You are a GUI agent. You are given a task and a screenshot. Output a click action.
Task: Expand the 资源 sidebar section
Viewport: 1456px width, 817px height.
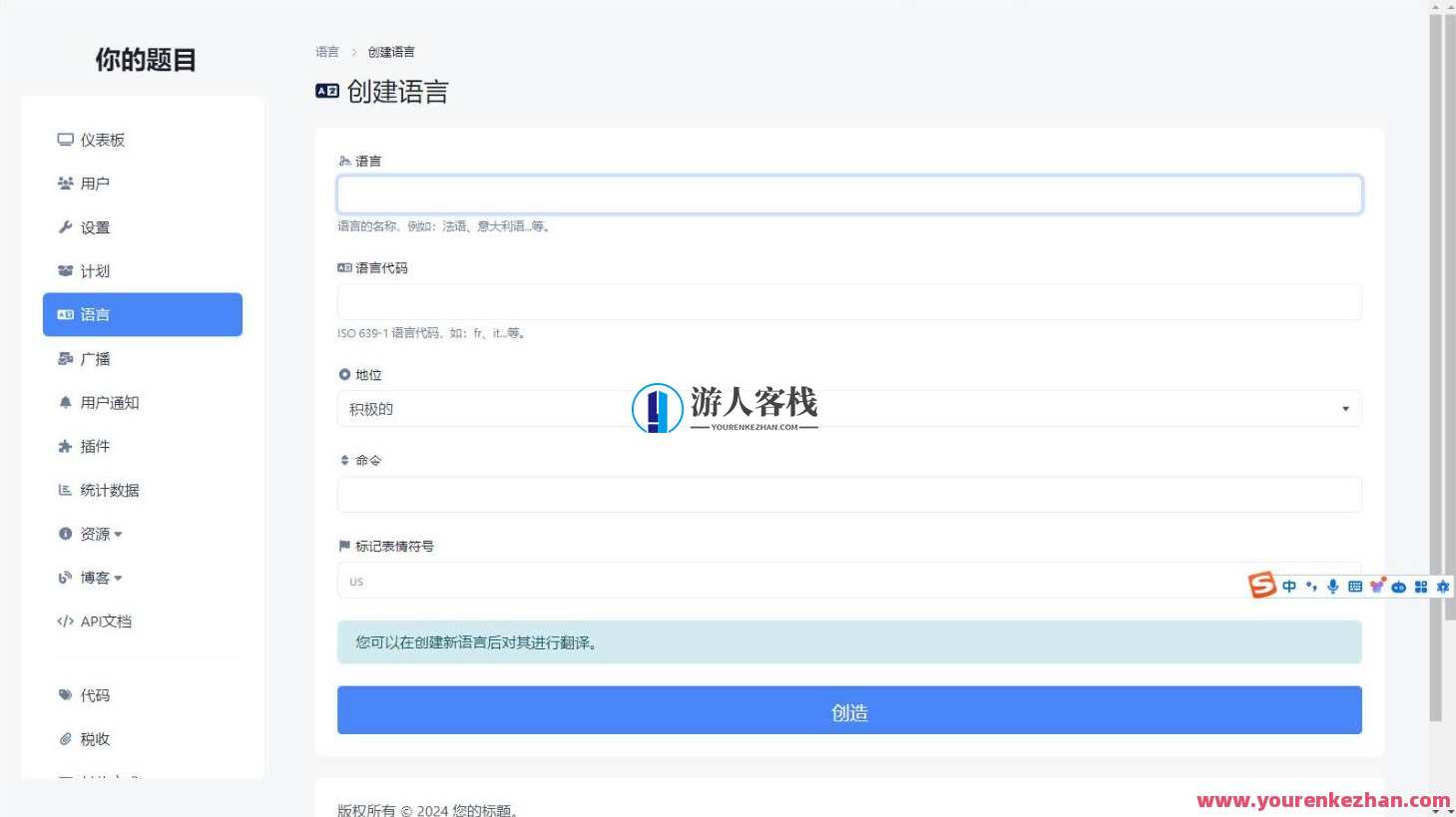tap(97, 534)
